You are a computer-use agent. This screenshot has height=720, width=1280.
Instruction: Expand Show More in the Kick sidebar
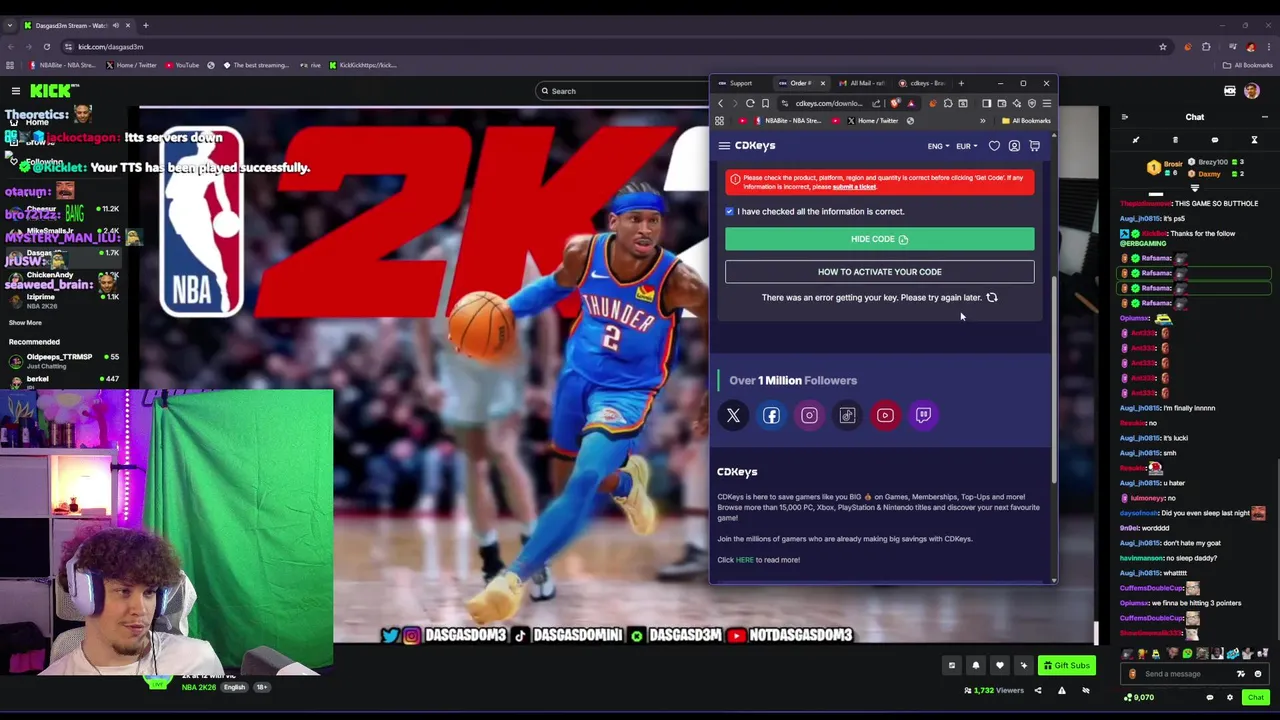26,322
